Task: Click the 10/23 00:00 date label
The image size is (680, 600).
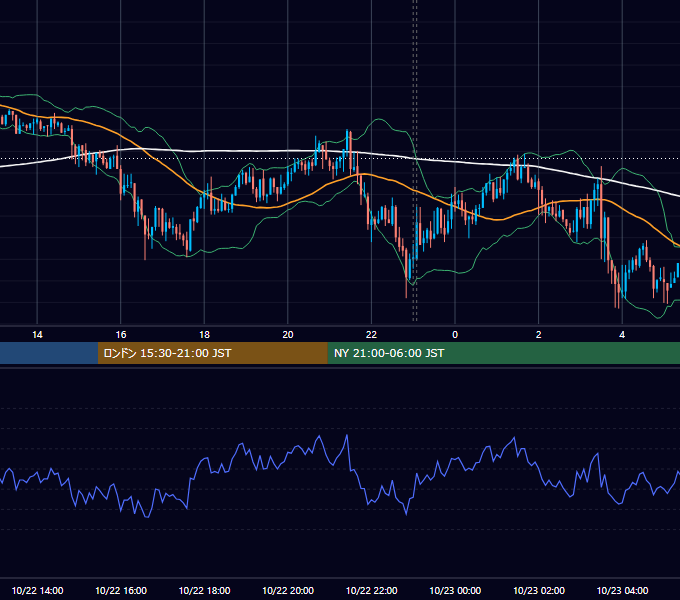Action: click(x=455, y=590)
